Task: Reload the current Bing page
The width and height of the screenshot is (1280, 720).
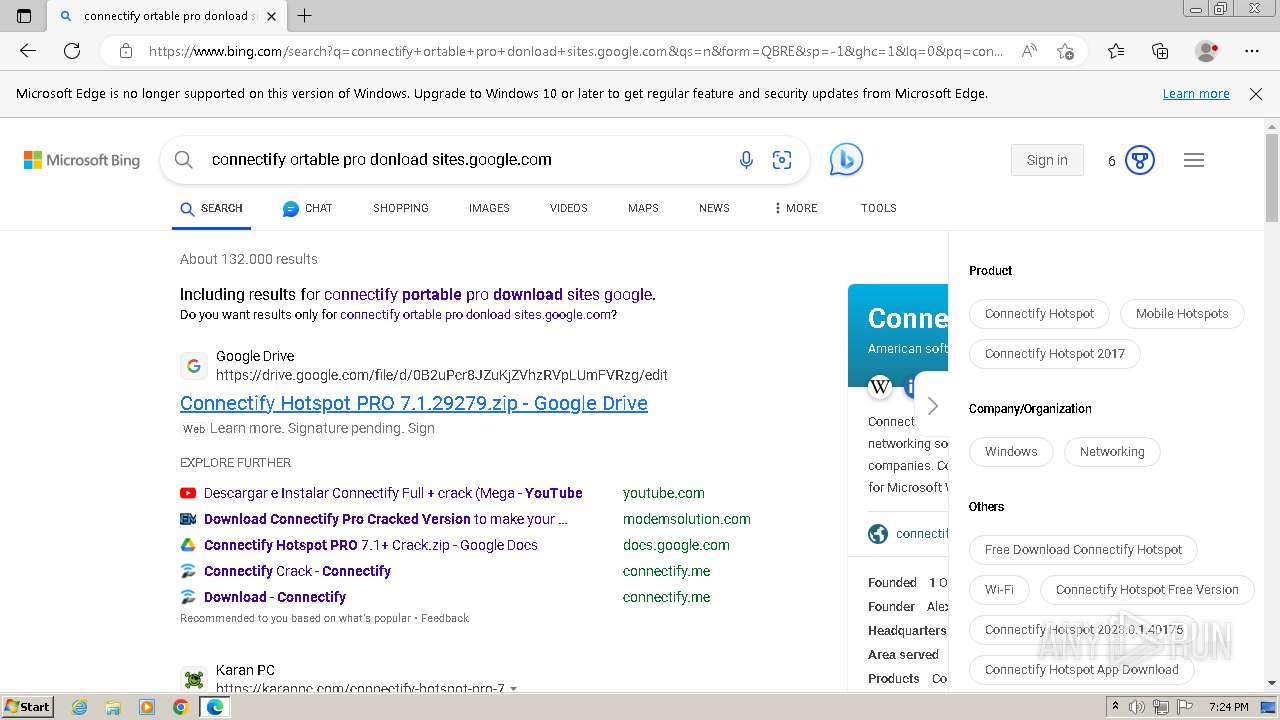Action: 72,51
